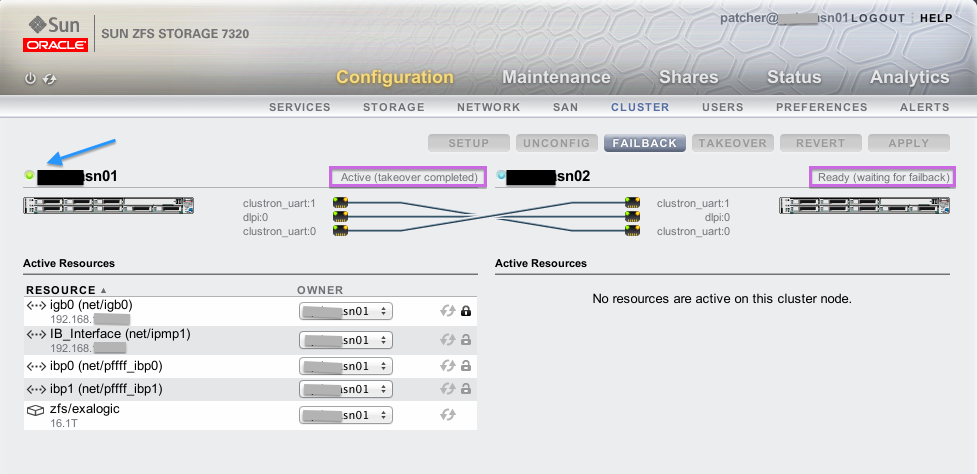Click the swap-owner arrows icon in the zfs/exalogic row
Image resolution: width=977 pixels, height=474 pixels.
(447, 414)
